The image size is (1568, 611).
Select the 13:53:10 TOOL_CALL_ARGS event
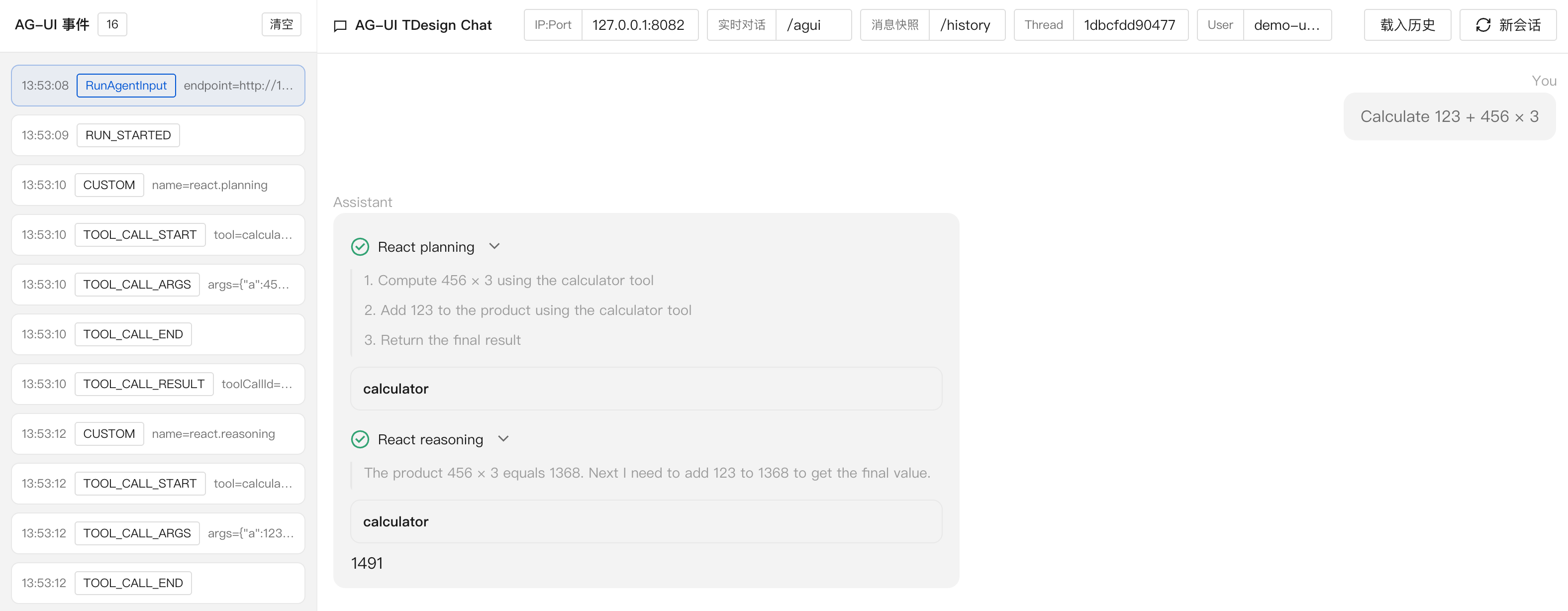158,285
